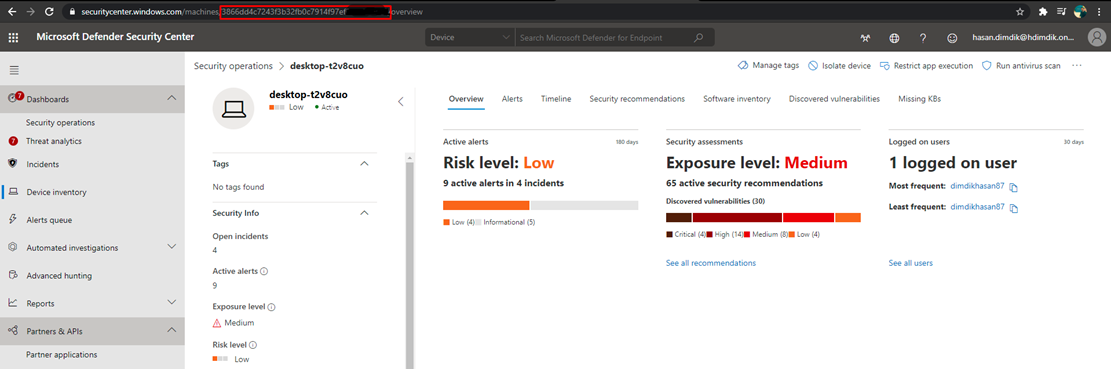
Task: Copy the least frequent user name
Action: pos(1014,208)
